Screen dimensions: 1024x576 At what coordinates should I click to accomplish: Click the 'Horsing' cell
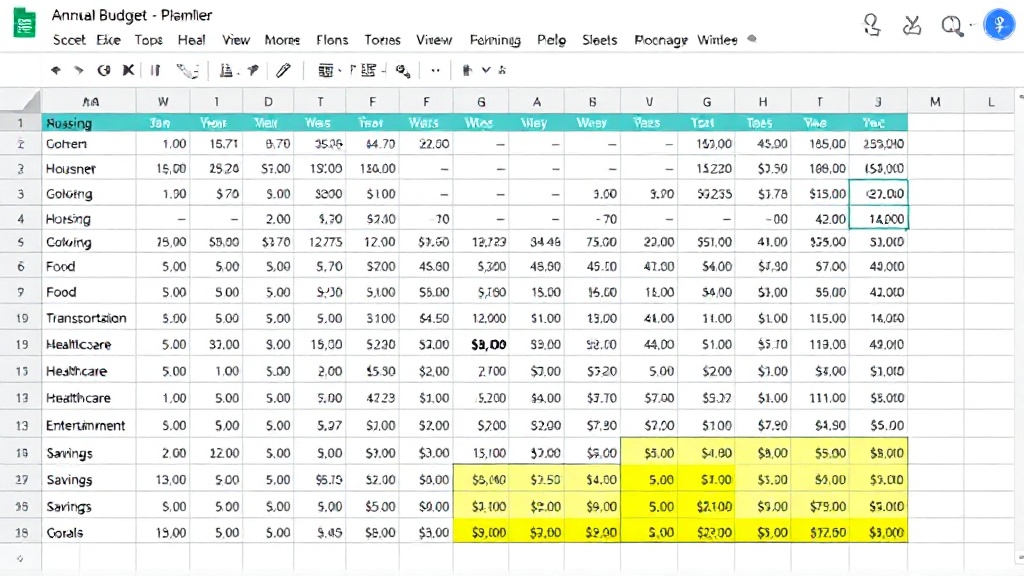pyautogui.click(x=89, y=219)
